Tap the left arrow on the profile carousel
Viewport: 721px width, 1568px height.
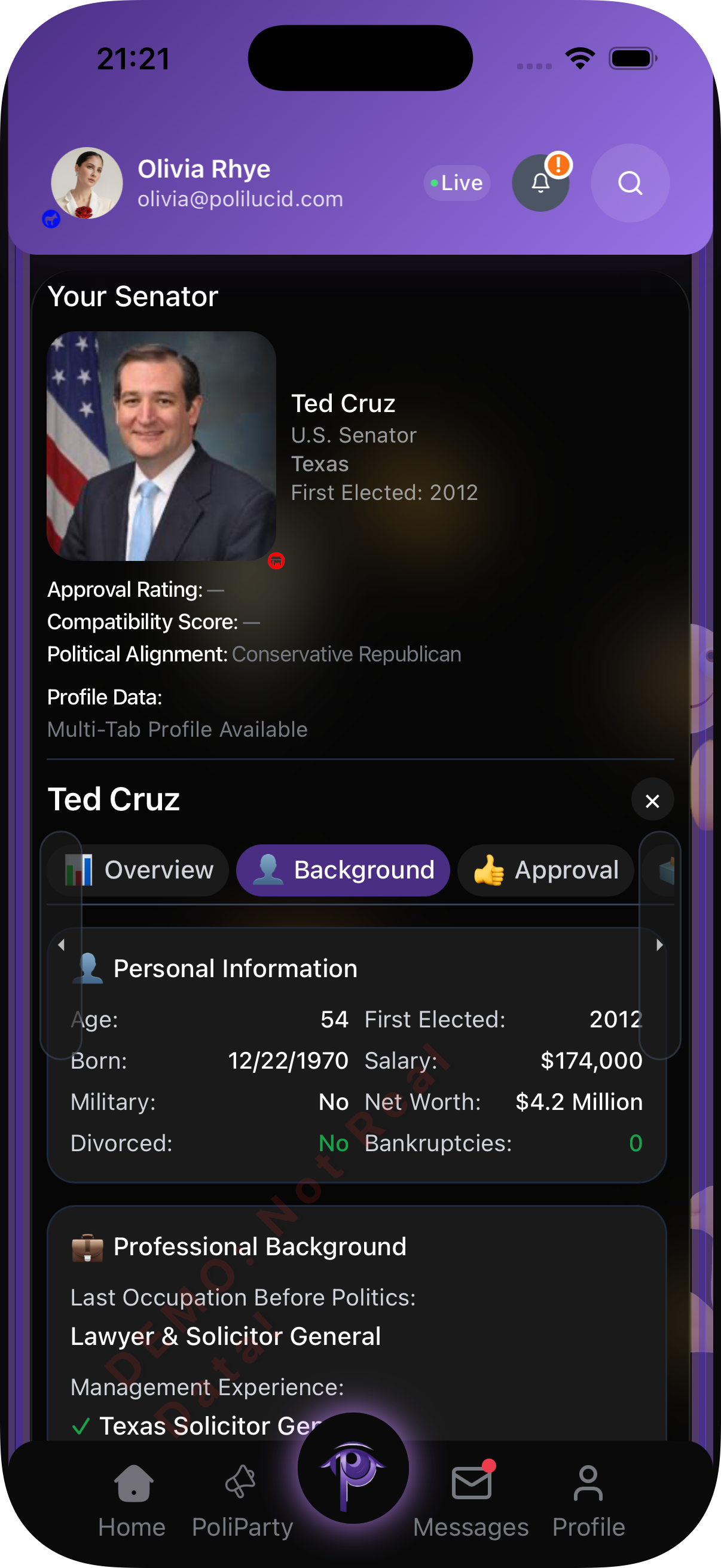(x=62, y=945)
